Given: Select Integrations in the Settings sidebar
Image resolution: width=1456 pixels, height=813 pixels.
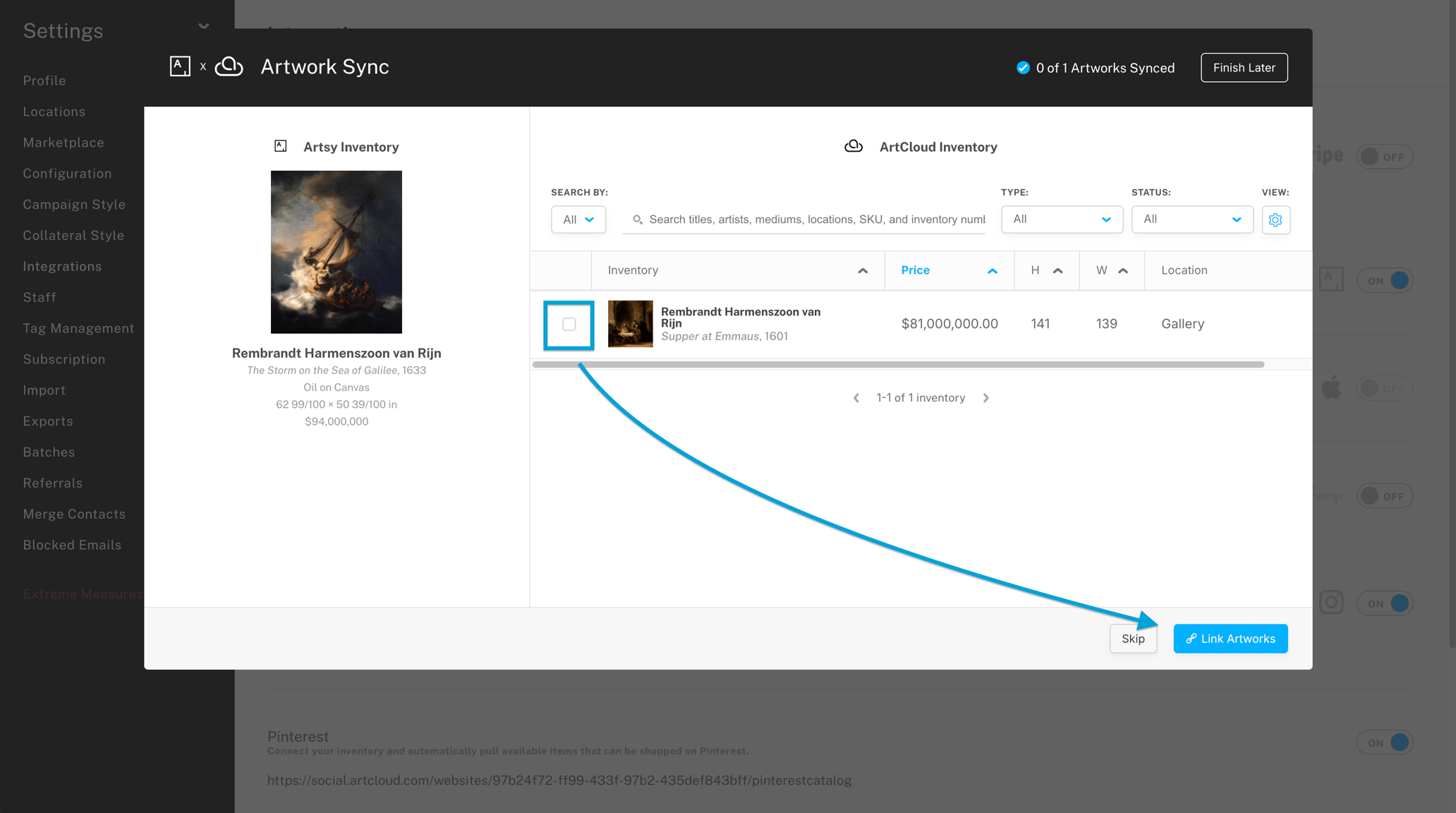Looking at the screenshot, I should 62,266.
